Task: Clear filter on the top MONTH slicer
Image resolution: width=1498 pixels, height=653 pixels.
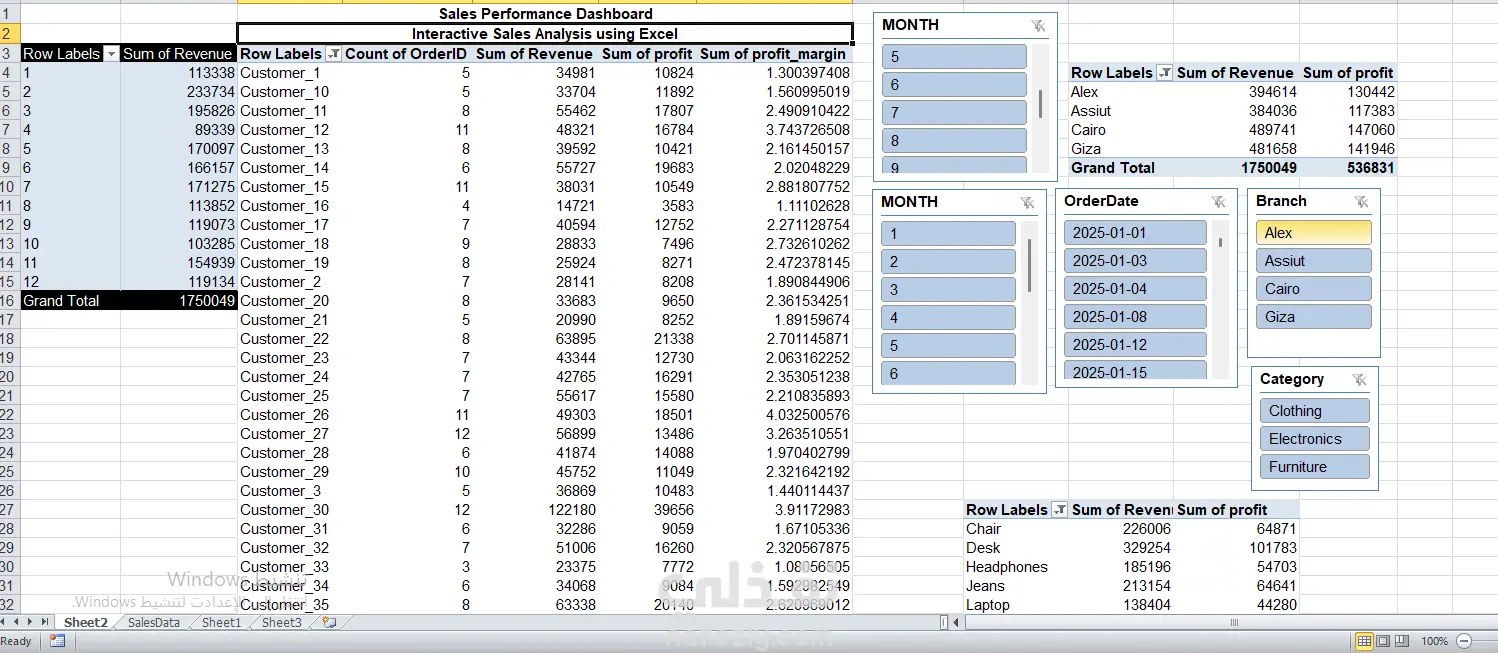Action: point(1038,26)
